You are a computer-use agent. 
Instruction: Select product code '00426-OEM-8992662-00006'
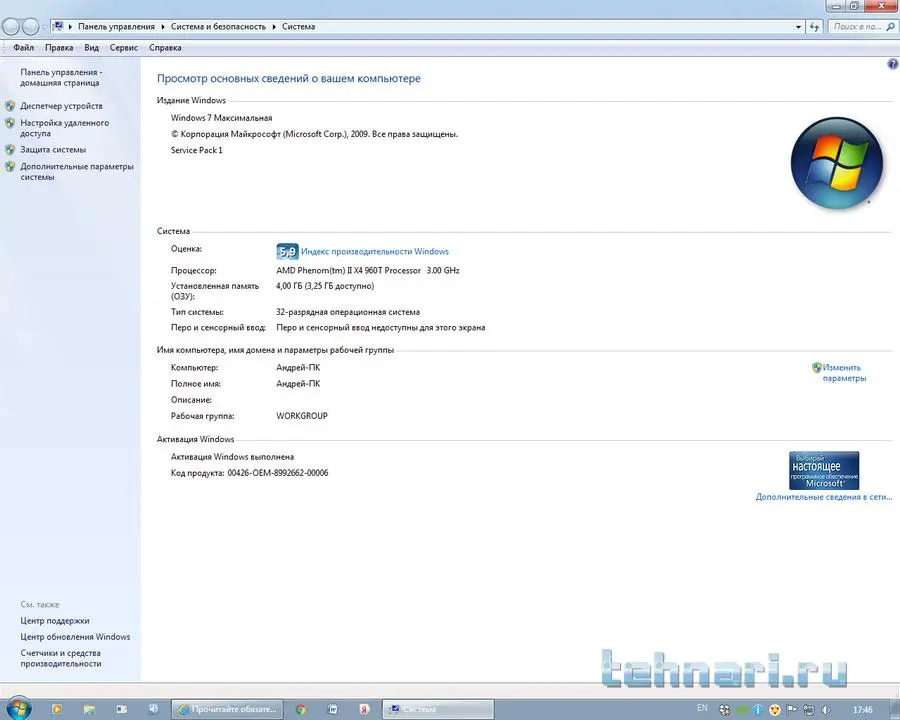278,473
